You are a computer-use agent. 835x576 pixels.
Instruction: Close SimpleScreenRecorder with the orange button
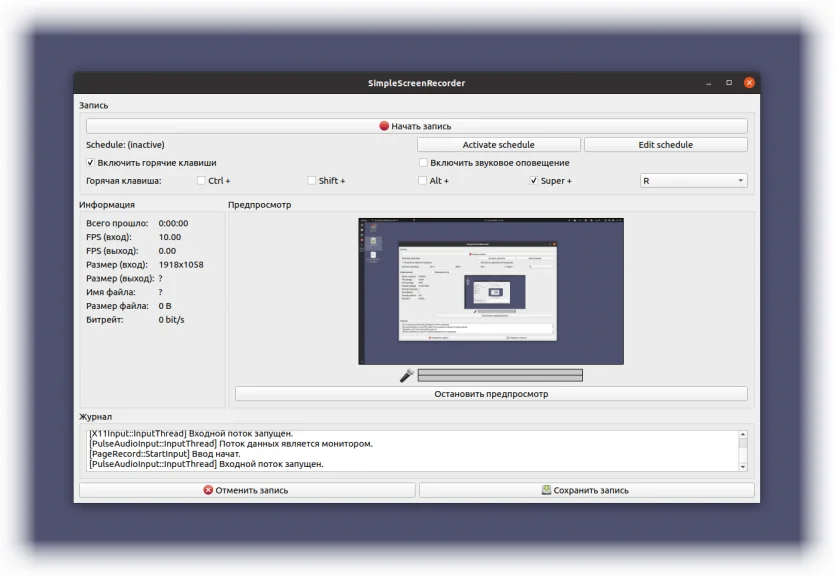coord(749,83)
